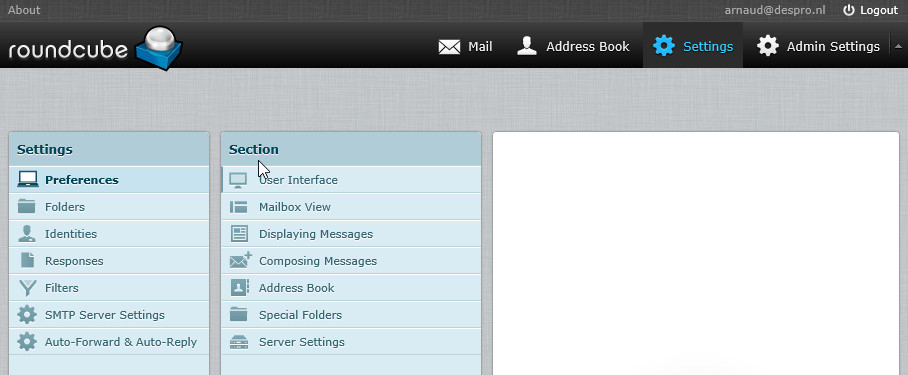Click the Logout power icon
The width and height of the screenshot is (908, 375).
pos(848,10)
